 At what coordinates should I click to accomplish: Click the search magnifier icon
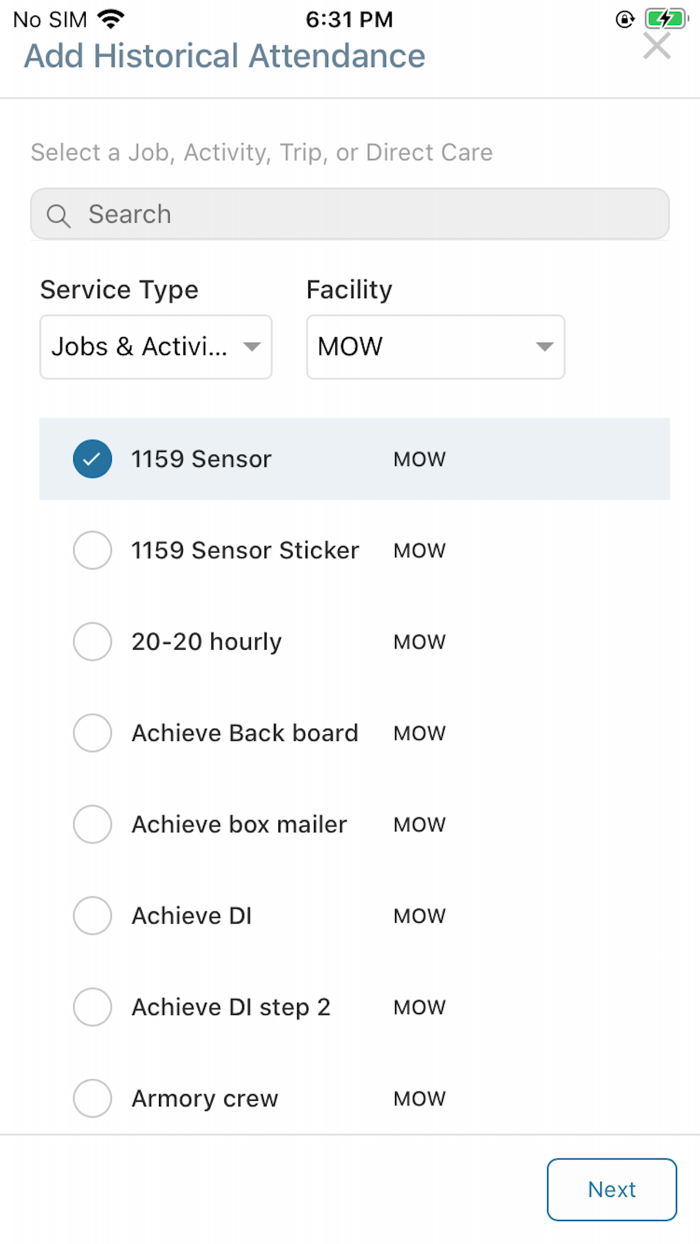58,215
